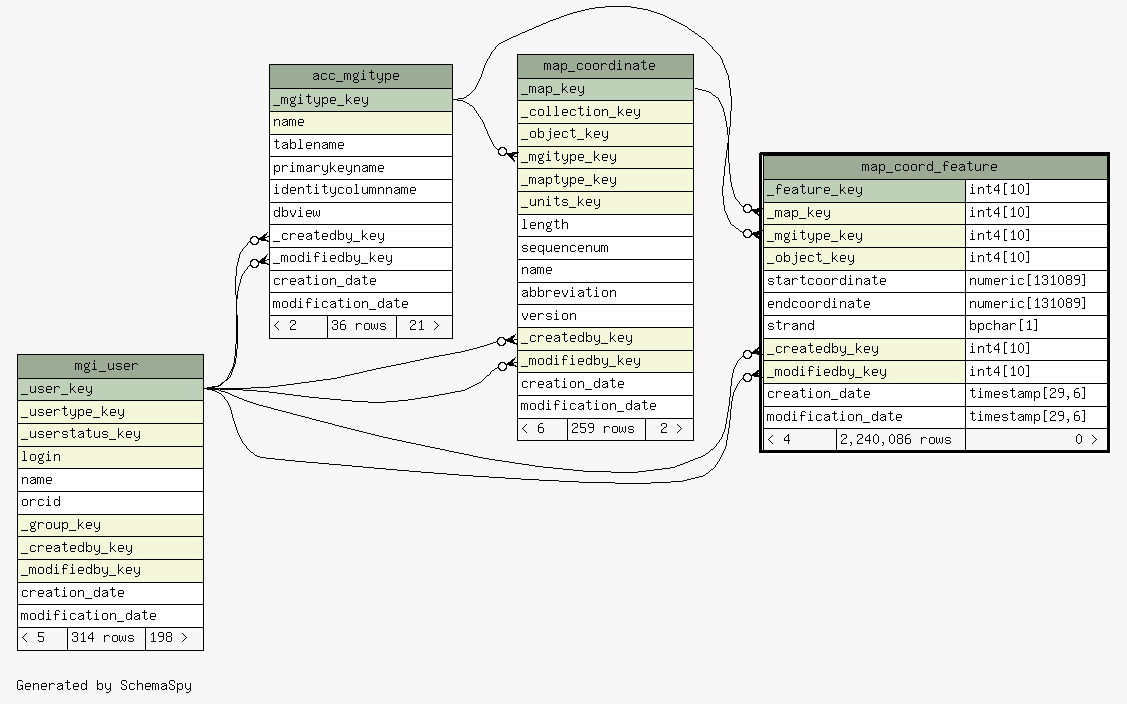Select the _collection_key column
The image size is (1127, 704).
point(605,112)
